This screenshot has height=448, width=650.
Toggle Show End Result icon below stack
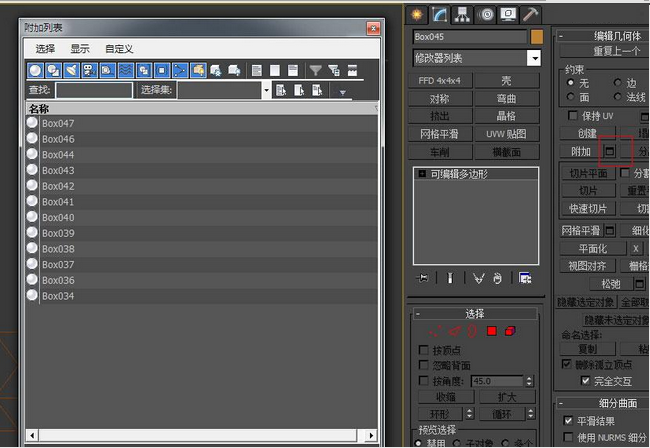pyautogui.click(x=450, y=278)
